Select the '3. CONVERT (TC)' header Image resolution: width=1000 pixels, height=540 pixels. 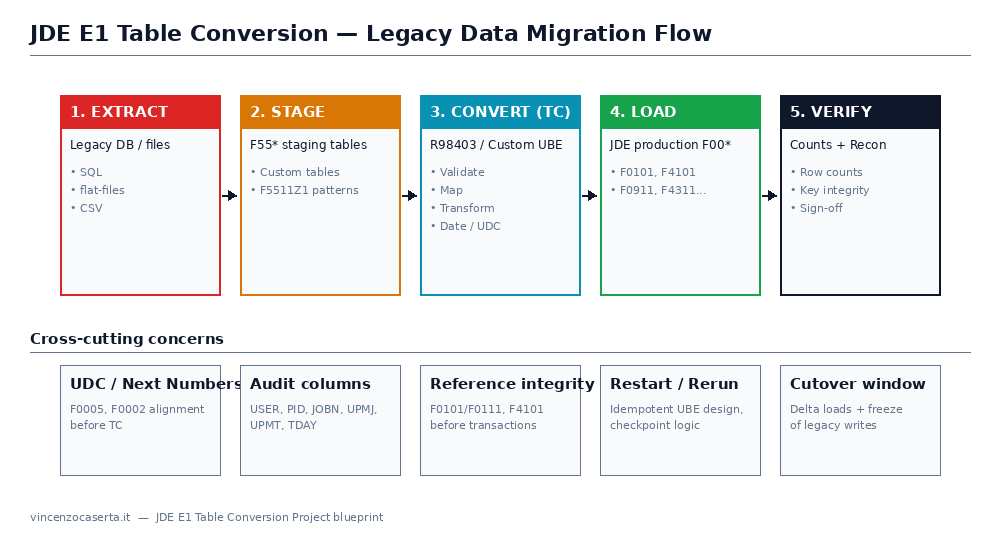(x=500, y=112)
